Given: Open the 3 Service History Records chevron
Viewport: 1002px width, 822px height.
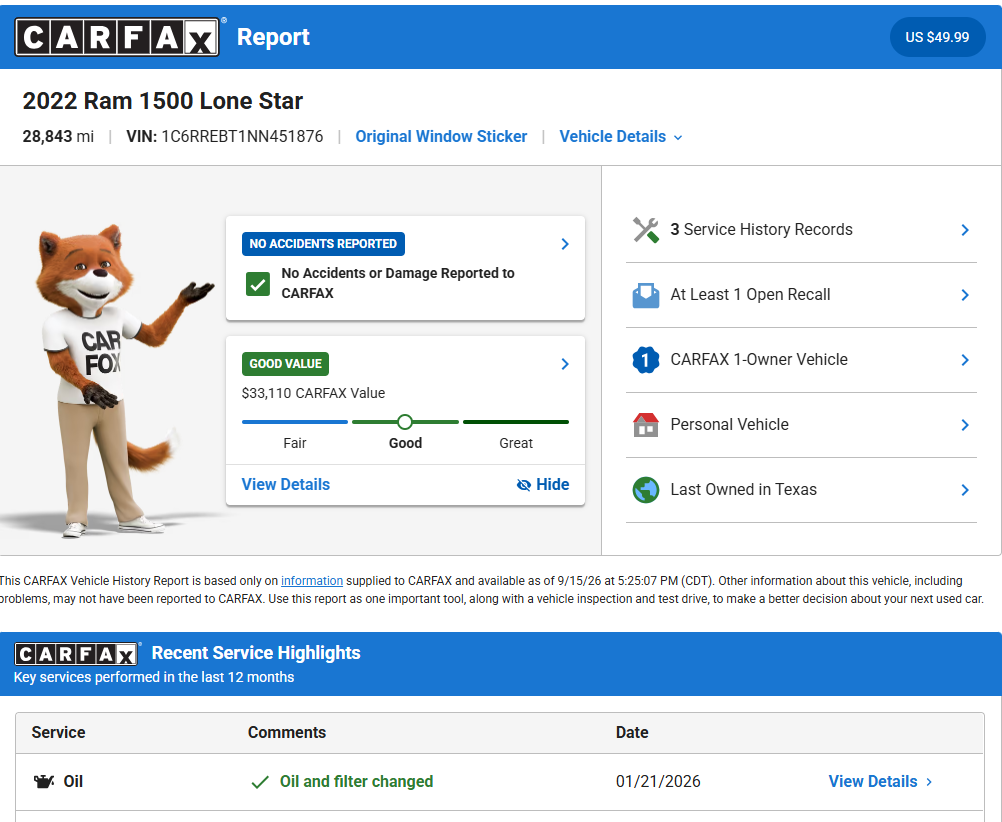Looking at the screenshot, I should pos(965,230).
